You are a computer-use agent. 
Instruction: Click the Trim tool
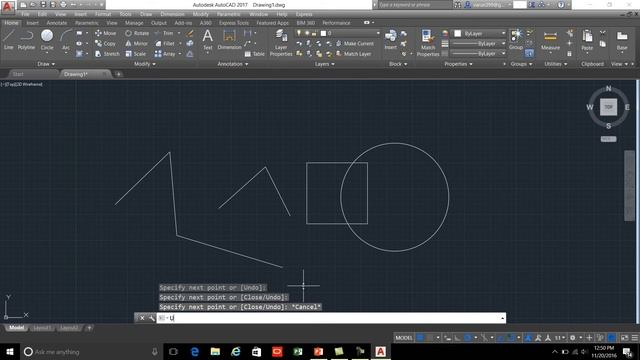pos(164,33)
